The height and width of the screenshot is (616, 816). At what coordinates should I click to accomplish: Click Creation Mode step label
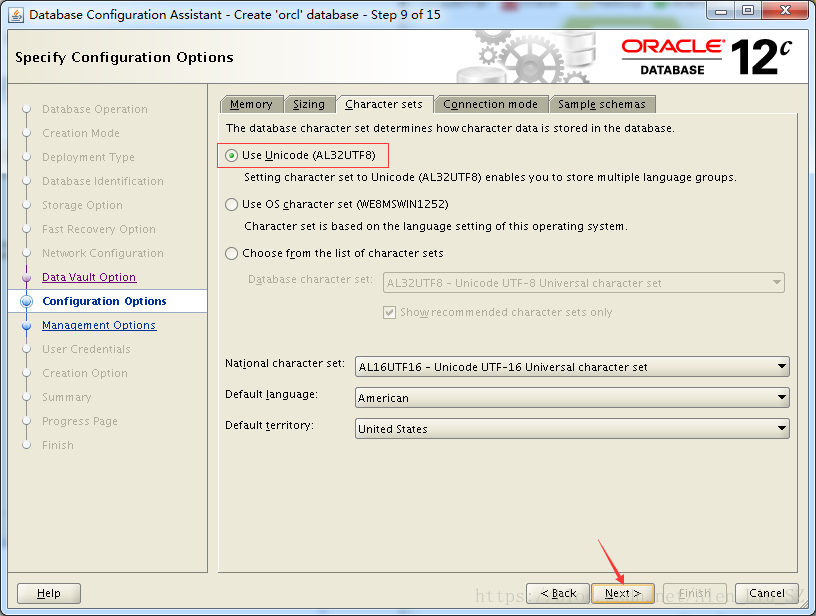(x=81, y=133)
